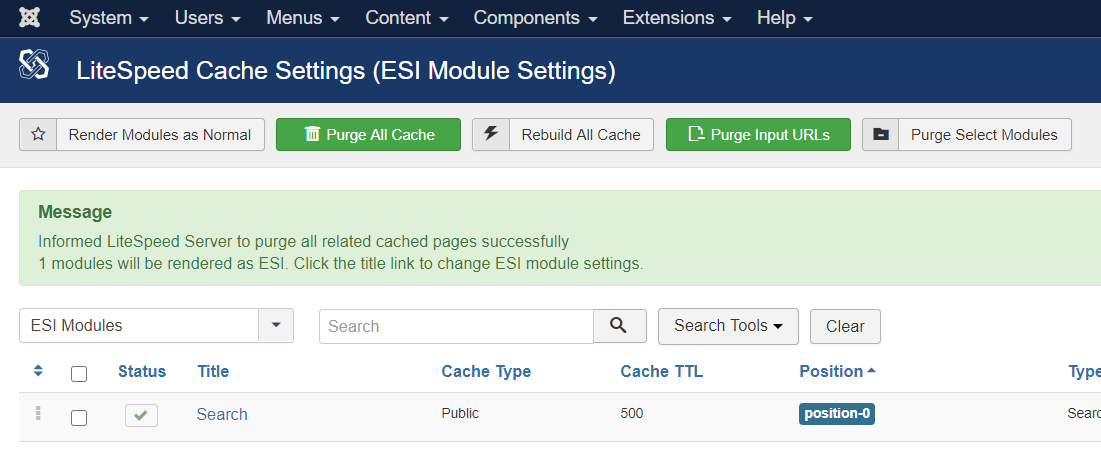Viewport: 1101px width, 467px height.
Task: Sort table by Cache Type column
Action: (486, 371)
